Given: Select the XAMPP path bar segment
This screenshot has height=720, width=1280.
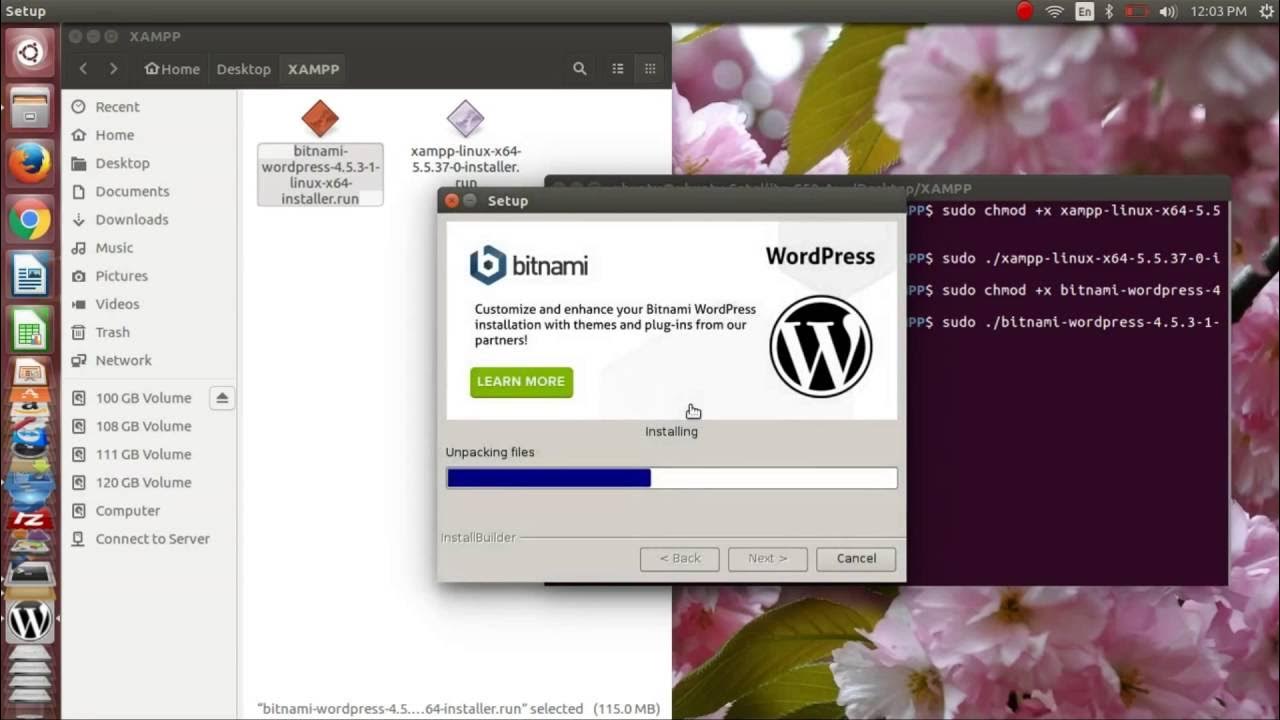Looking at the screenshot, I should click(313, 69).
